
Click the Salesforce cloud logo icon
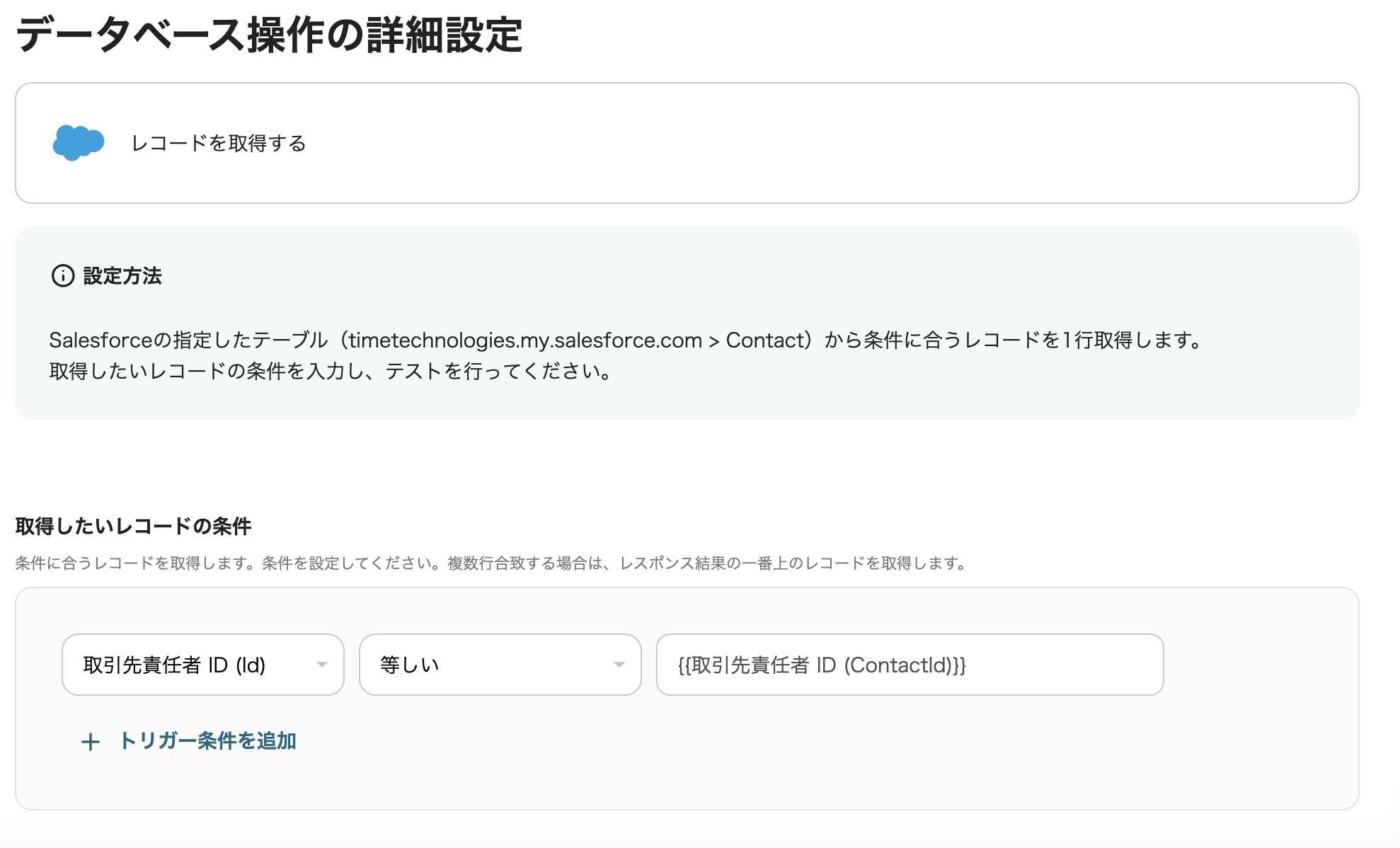pos(78,142)
